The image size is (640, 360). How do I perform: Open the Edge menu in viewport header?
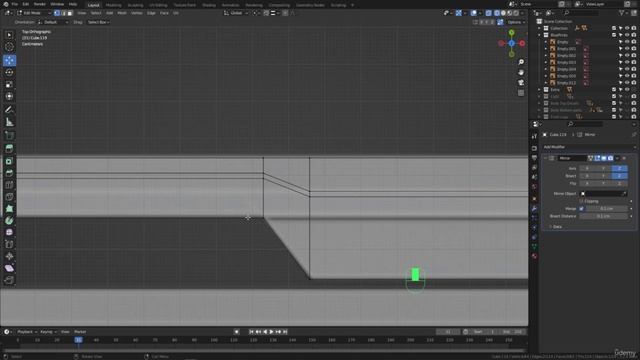tap(151, 13)
